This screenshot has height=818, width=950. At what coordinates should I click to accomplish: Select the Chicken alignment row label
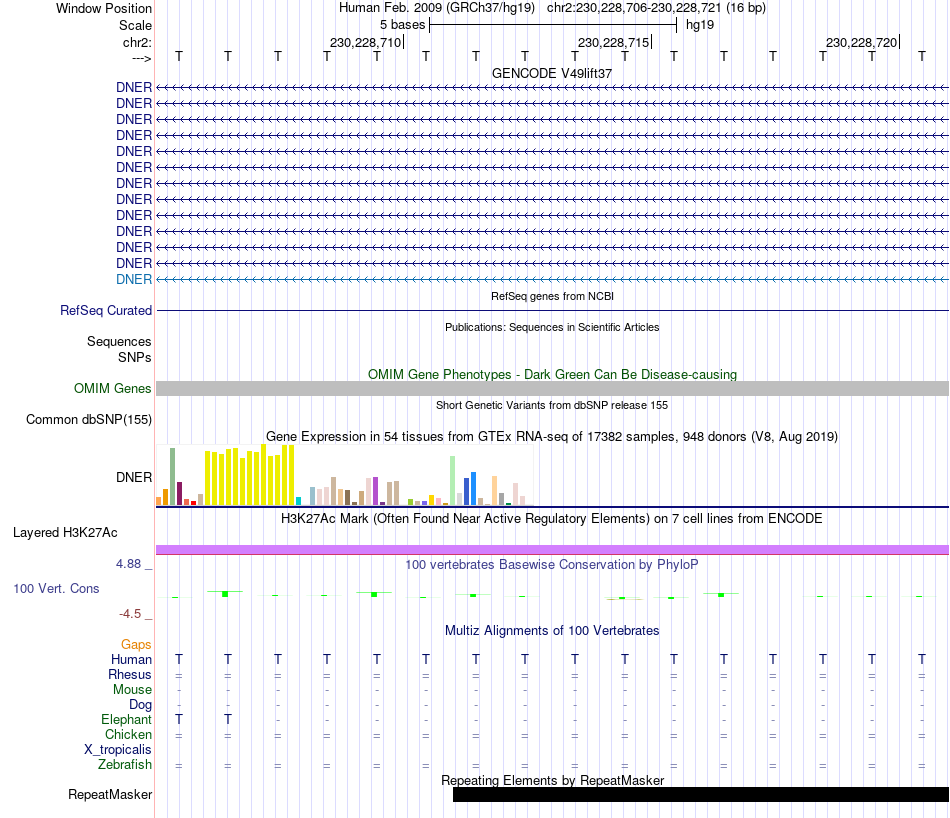tap(128, 734)
